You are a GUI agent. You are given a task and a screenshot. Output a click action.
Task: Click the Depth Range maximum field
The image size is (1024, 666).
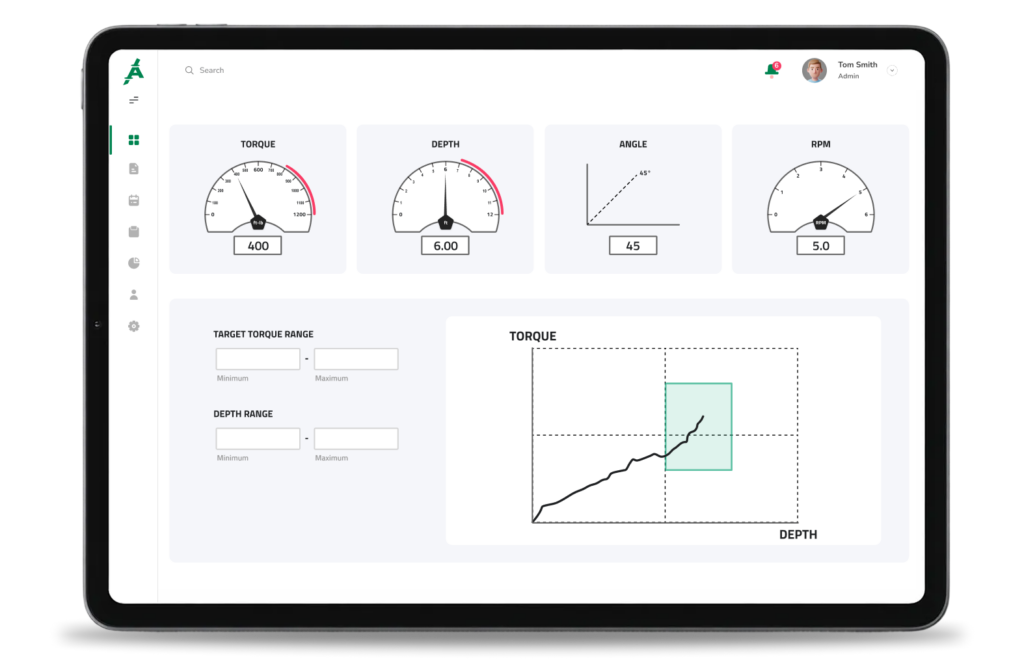(356, 439)
